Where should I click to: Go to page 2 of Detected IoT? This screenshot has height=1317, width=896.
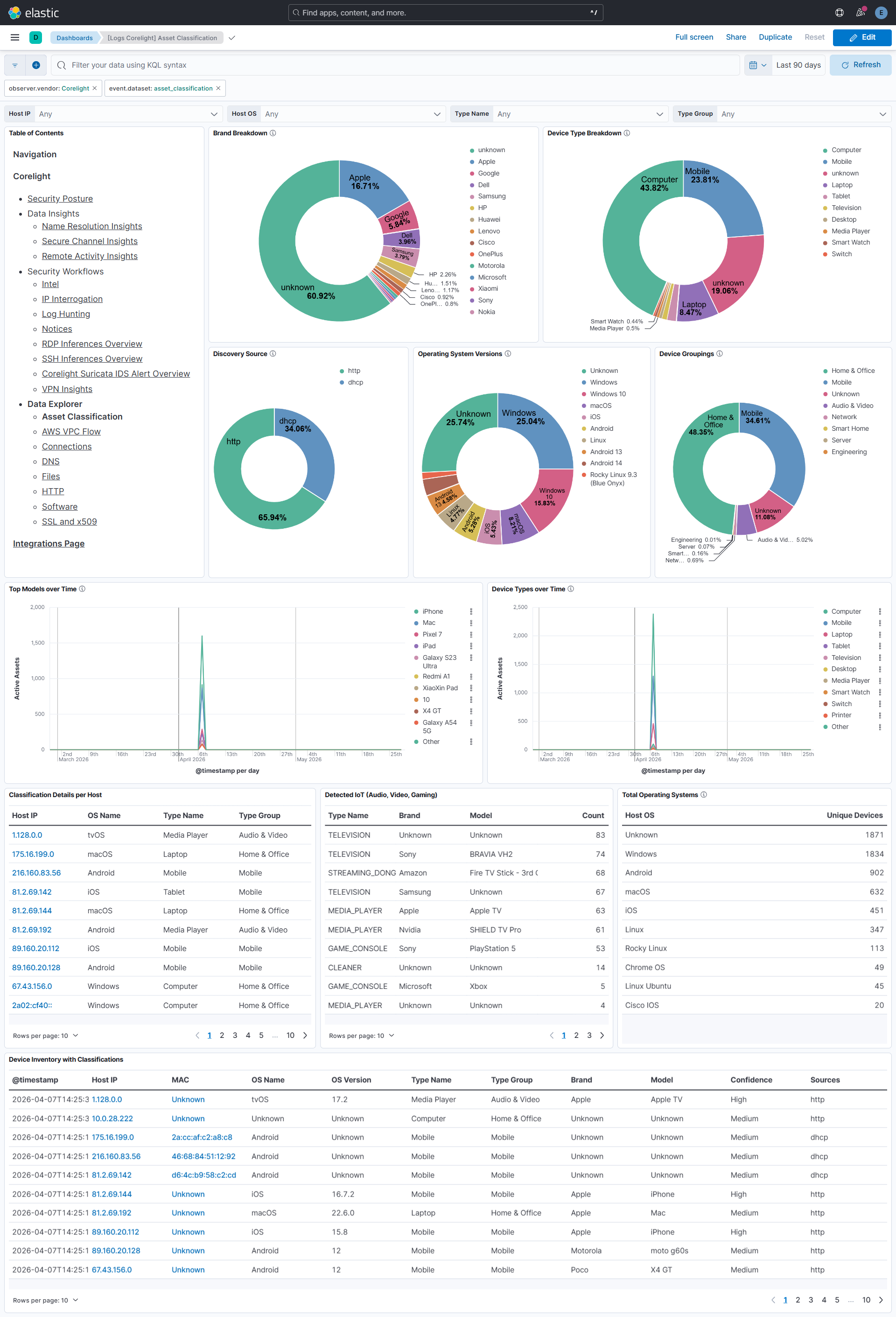(576, 1035)
